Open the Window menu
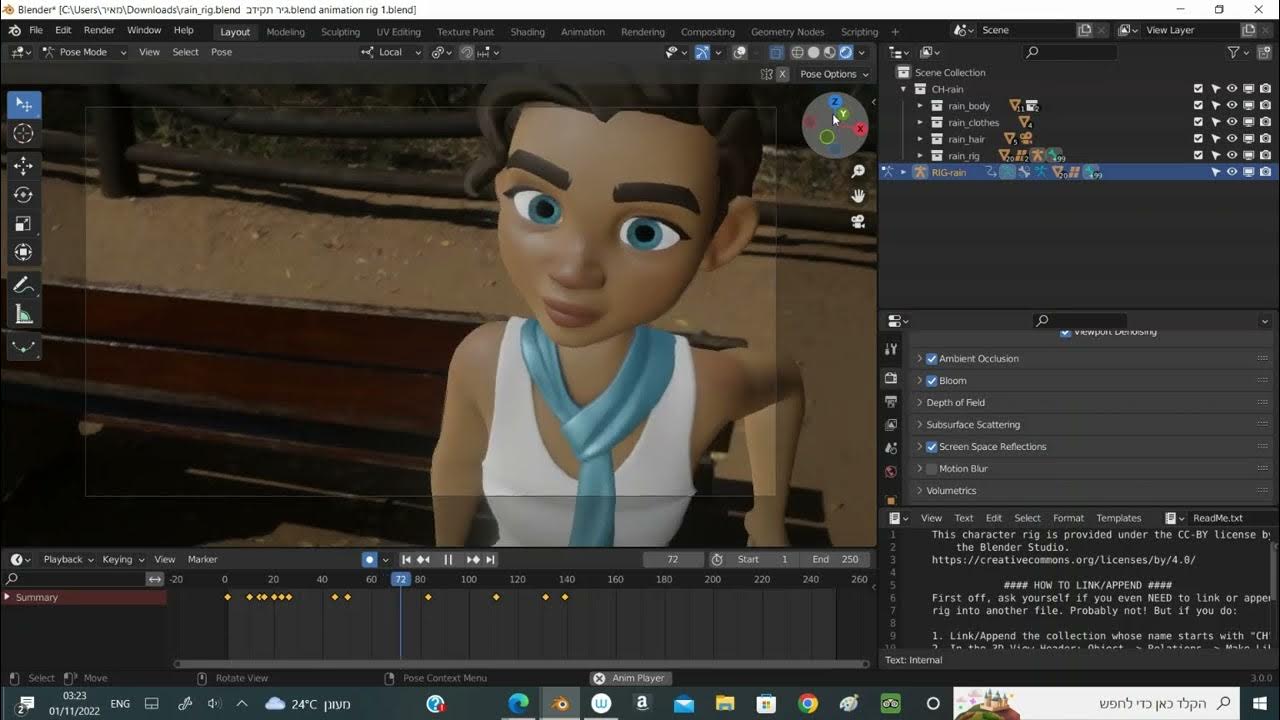This screenshot has height=720, width=1280. [x=144, y=30]
